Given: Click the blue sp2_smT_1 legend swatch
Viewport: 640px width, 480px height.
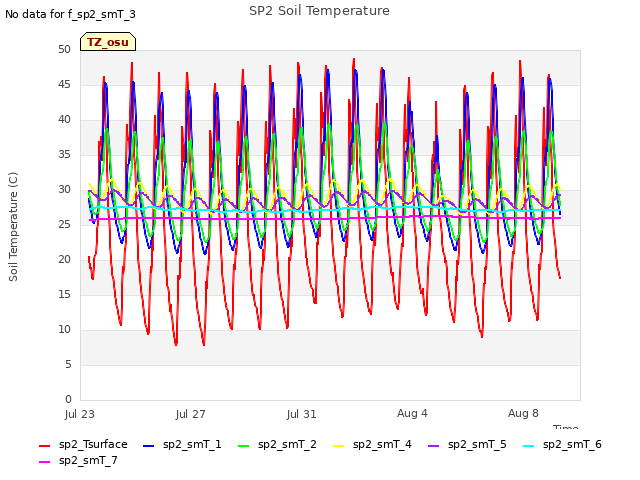Looking at the screenshot, I should [149, 446].
